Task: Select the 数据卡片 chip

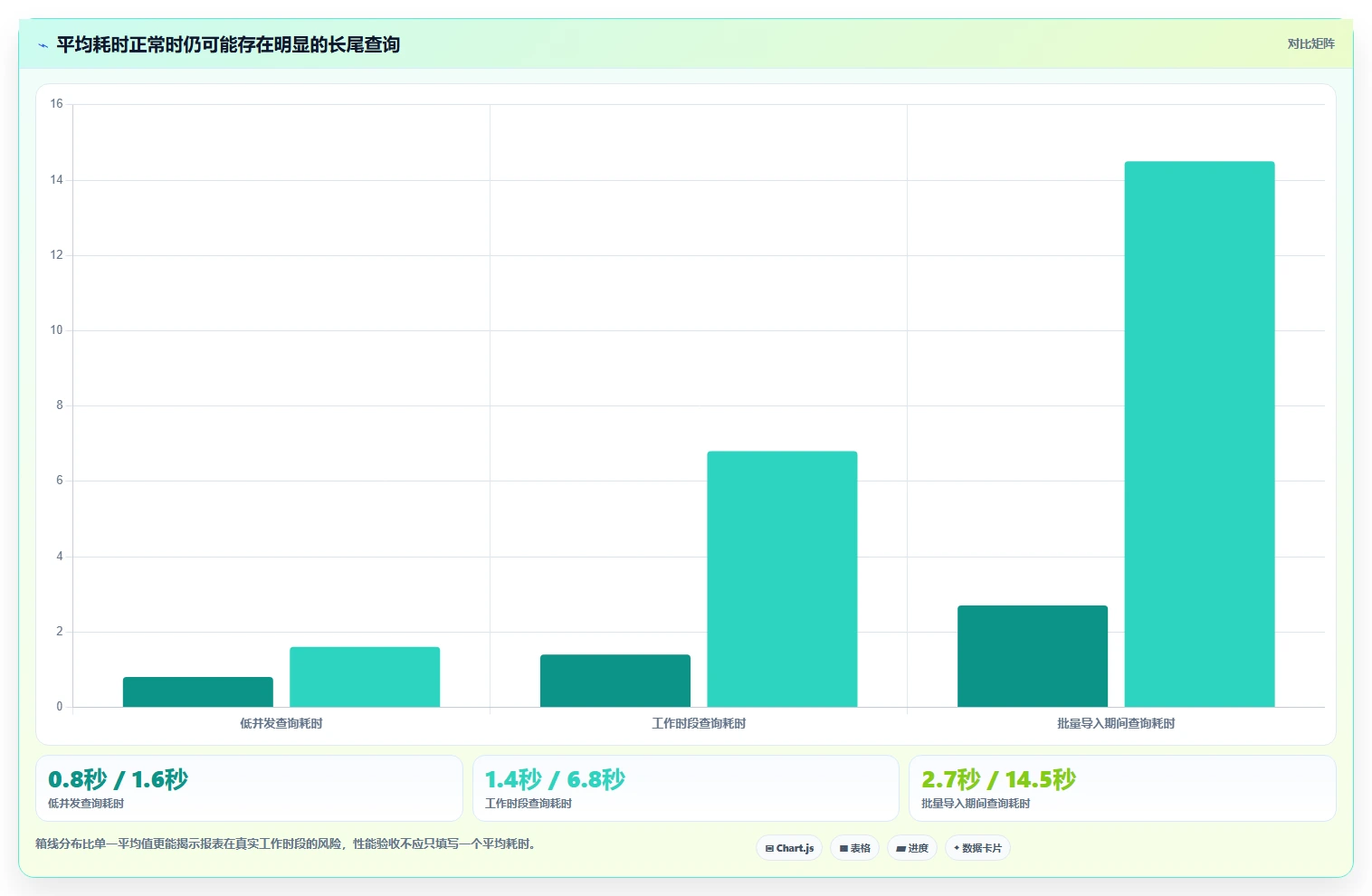Action: click(x=977, y=848)
